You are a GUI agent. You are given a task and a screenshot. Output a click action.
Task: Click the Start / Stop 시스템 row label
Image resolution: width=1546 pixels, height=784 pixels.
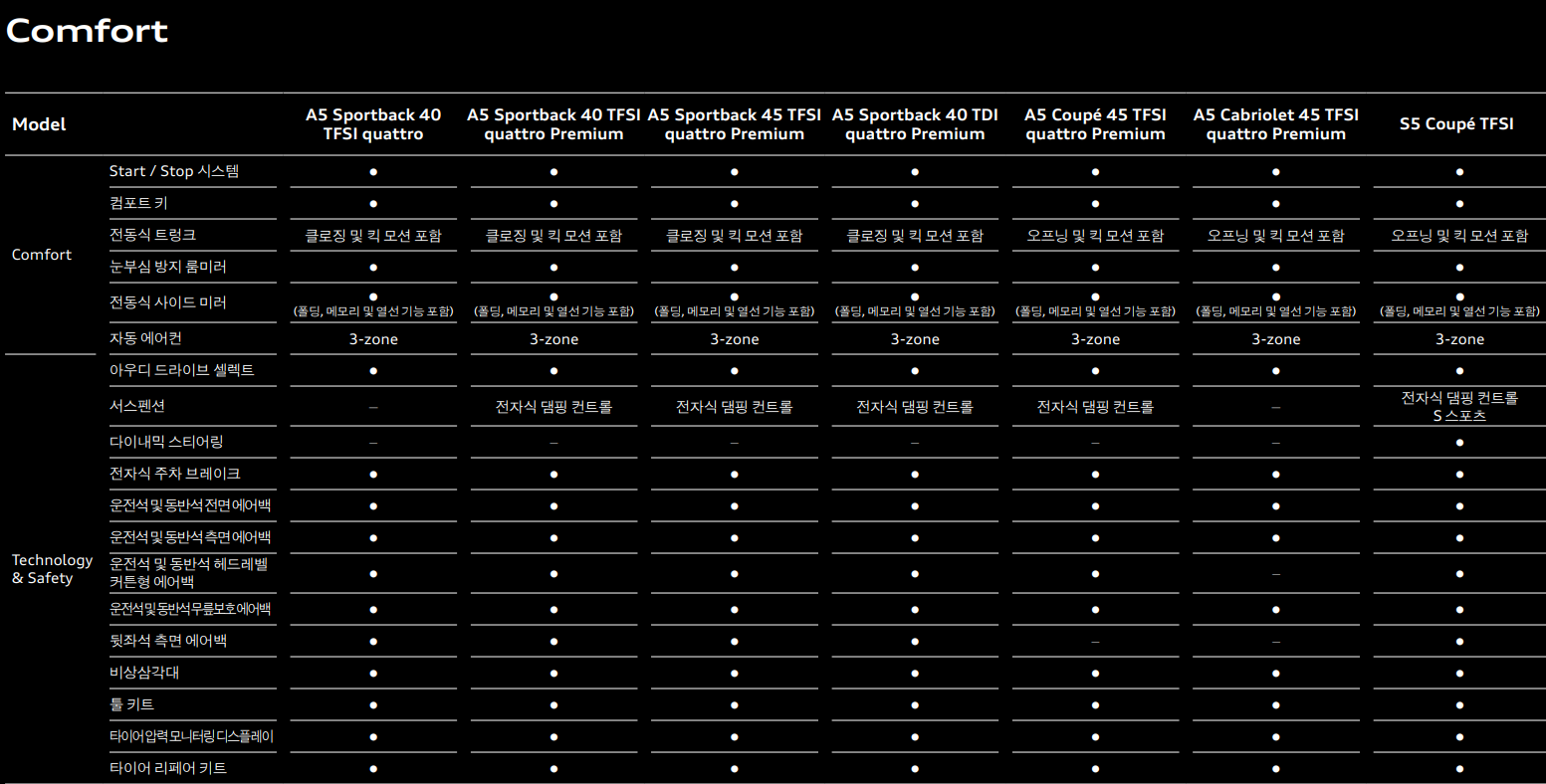click(x=174, y=171)
